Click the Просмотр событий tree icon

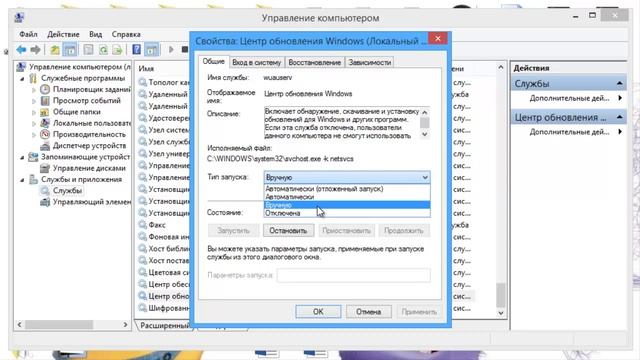point(45,100)
